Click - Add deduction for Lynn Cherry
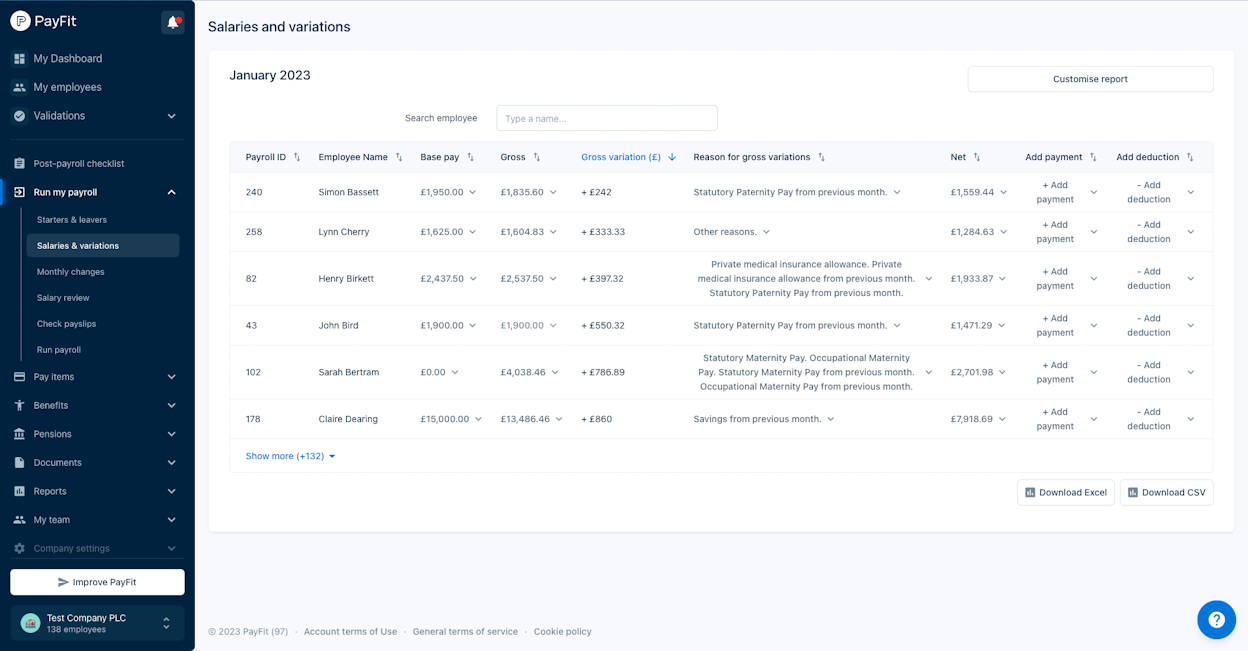 pos(1149,232)
